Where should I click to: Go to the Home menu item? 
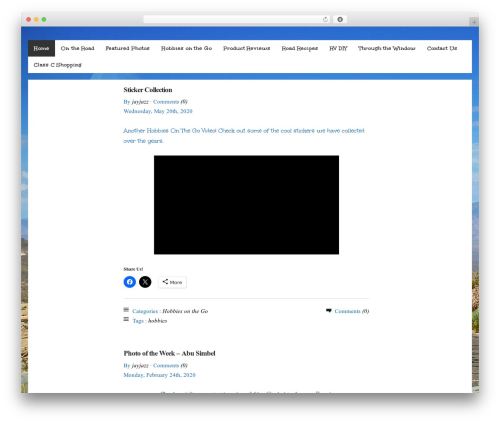[x=41, y=48]
